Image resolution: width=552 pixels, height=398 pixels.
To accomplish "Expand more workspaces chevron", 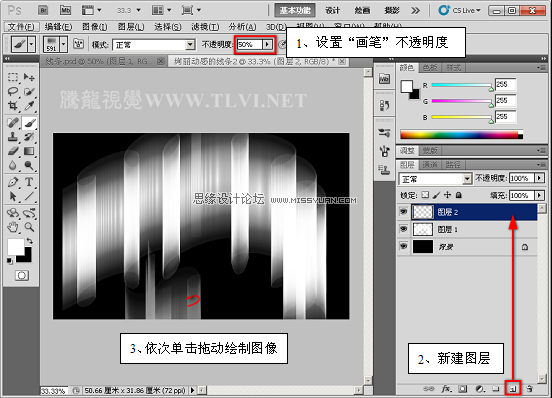I will coord(415,11).
